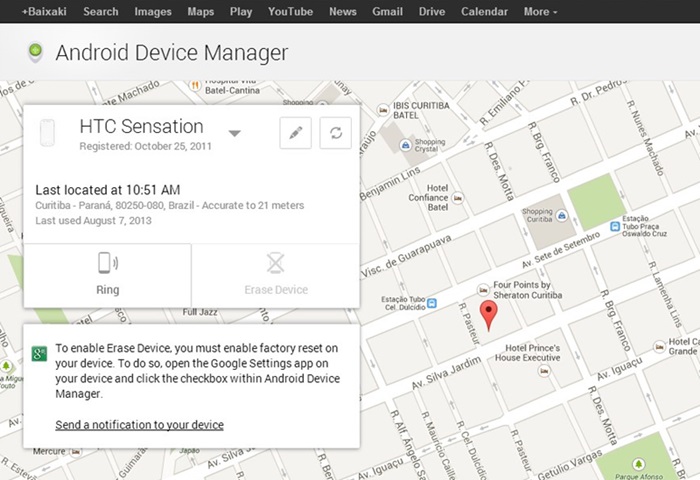Click the Erase Device button
Screen dimensions: 700x480
click(276, 275)
